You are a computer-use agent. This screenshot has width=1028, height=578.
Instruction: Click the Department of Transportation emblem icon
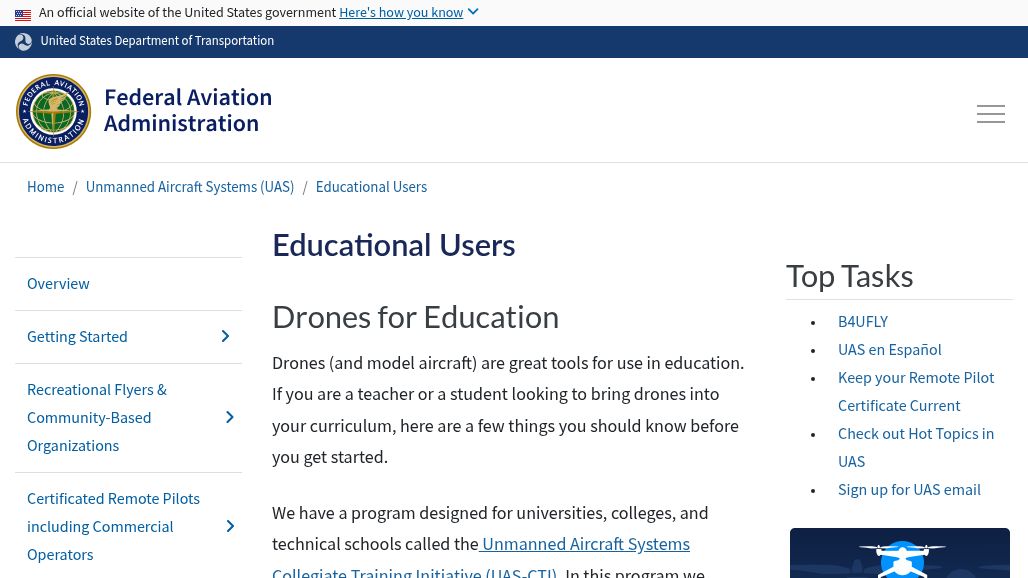coord(24,42)
